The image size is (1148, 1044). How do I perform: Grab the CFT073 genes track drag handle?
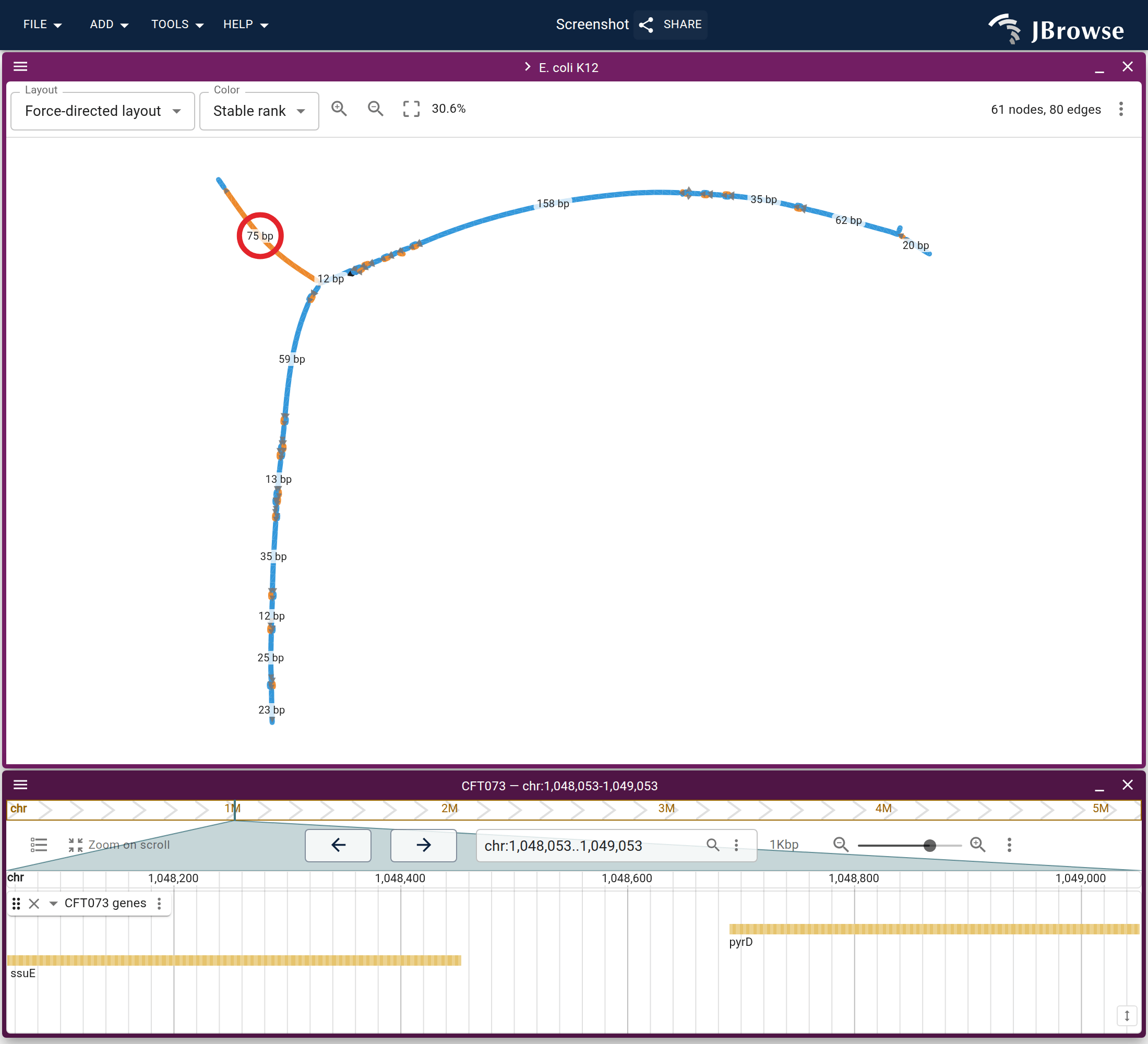tap(17, 903)
